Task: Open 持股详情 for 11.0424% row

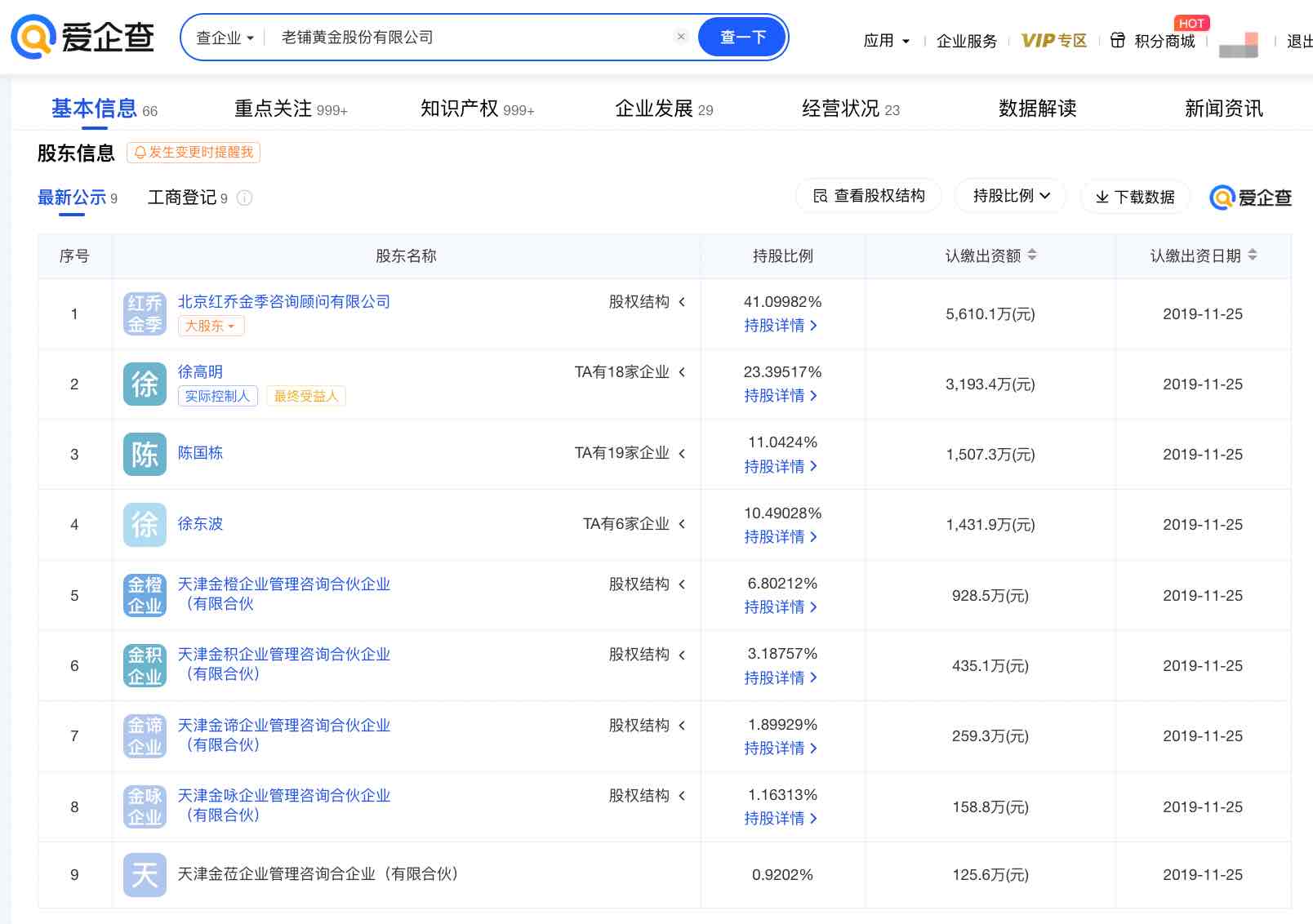Action: [x=780, y=467]
